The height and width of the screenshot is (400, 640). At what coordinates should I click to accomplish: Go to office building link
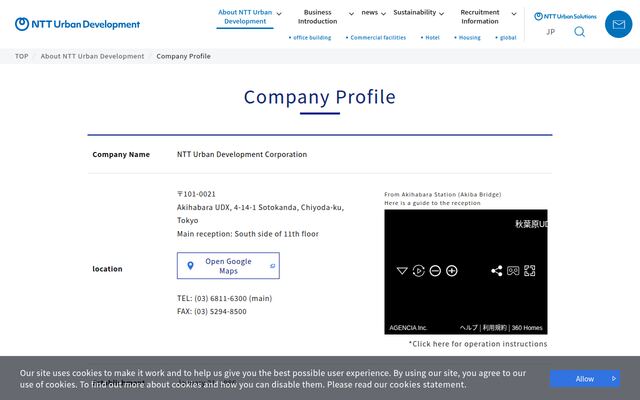click(310, 38)
